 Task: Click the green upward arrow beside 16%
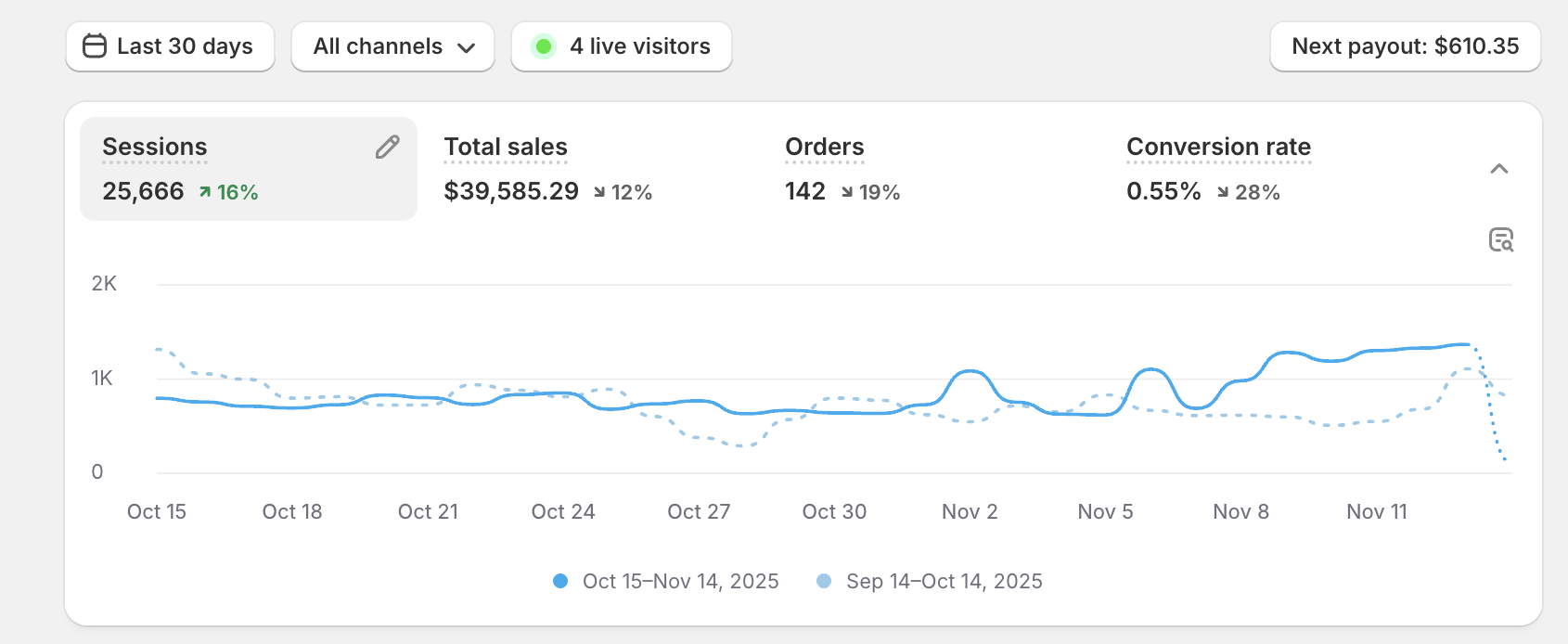coord(206,192)
